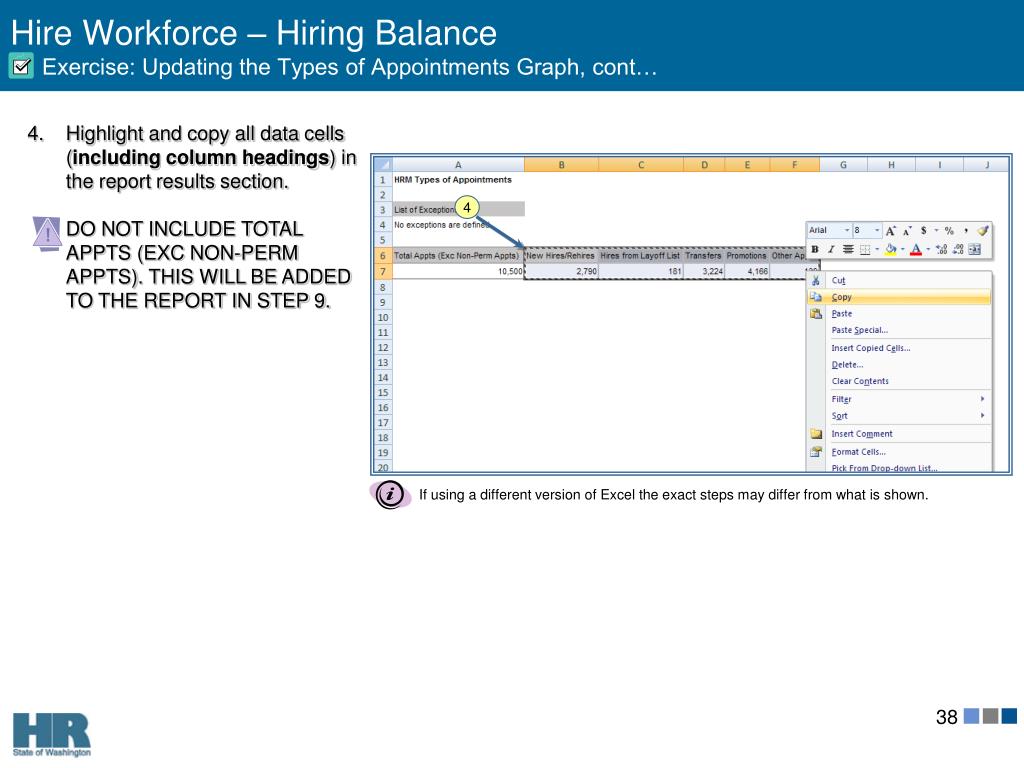
Task: Choose Cut from the context menu
Action: coord(899,280)
